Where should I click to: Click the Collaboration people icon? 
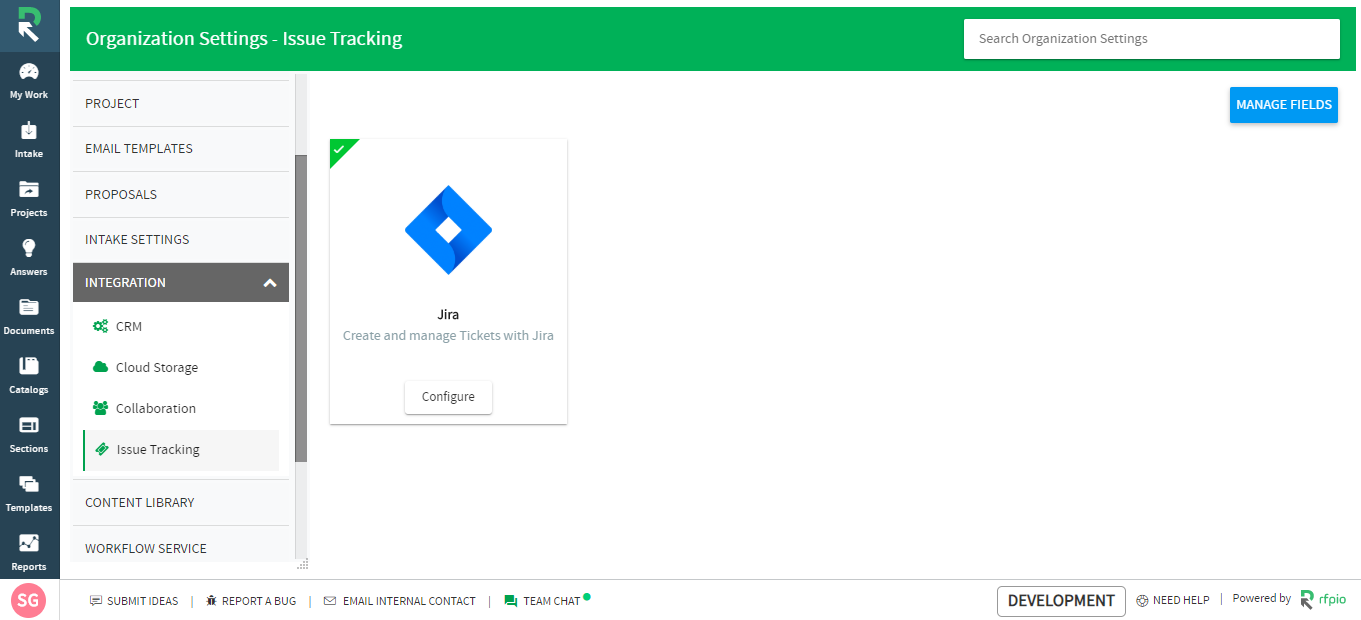[x=100, y=408]
